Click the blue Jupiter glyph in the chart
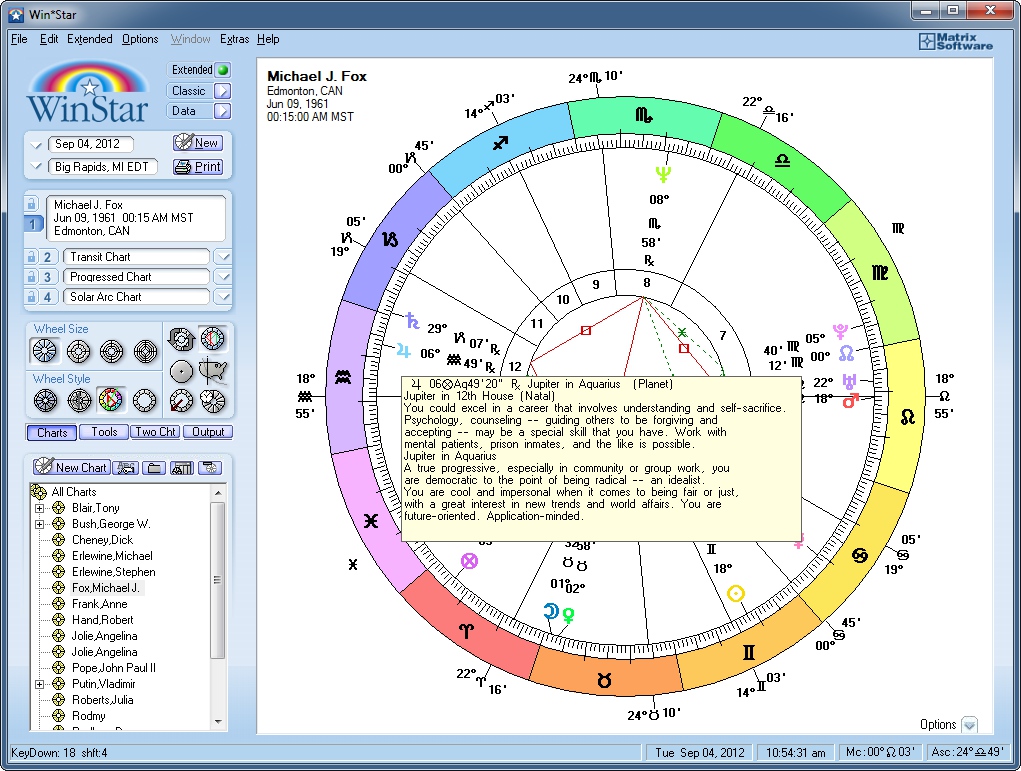 pyautogui.click(x=404, y=351)
